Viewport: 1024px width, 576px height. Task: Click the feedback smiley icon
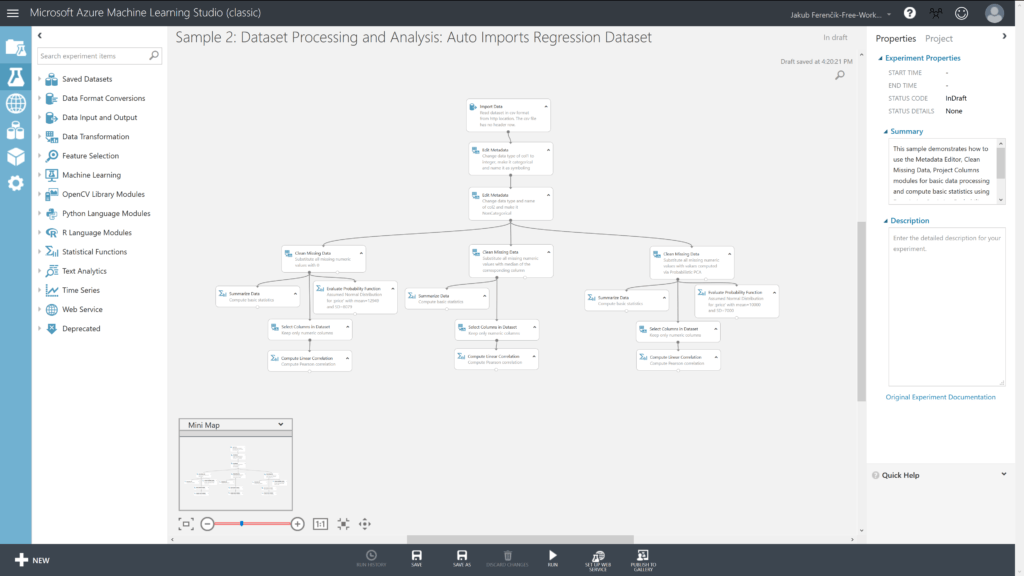pyautogui.click(x=961, y=13)
